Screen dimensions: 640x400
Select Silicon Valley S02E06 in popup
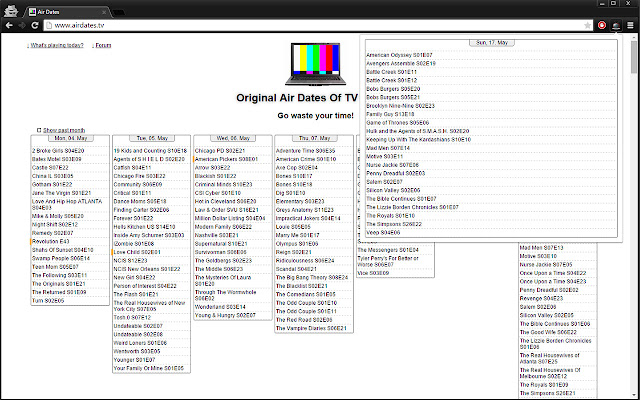coord(393,190)
